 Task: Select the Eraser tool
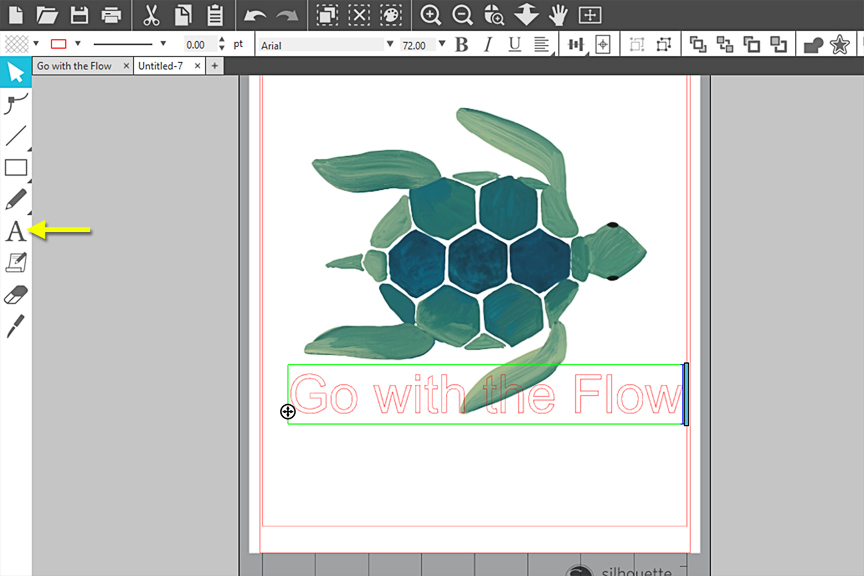(x=16, y=294)
